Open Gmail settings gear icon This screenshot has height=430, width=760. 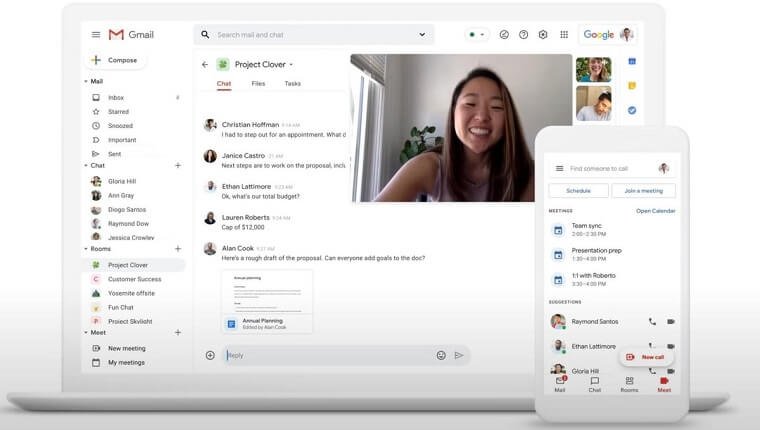(x=543, y=34)
